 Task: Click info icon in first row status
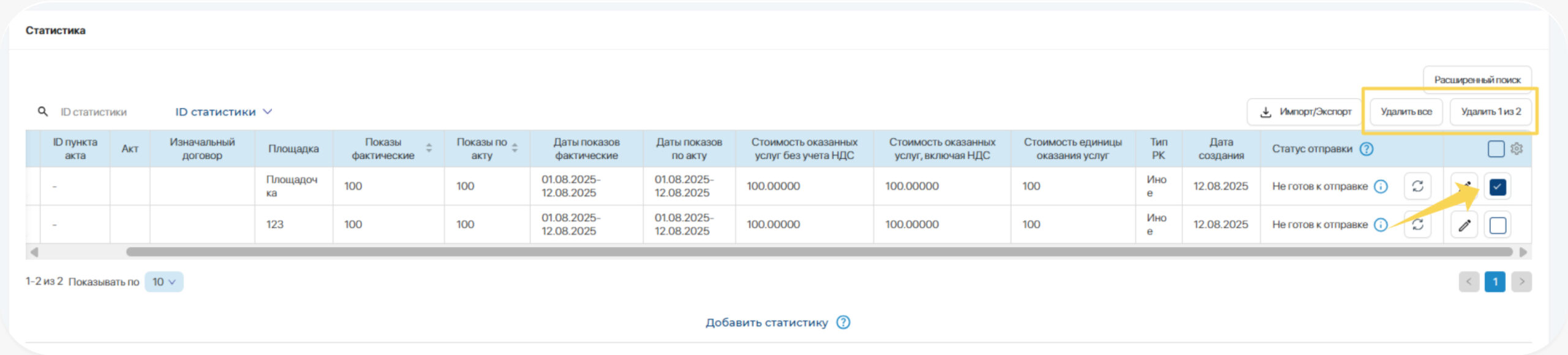(x=1381, y=186)
